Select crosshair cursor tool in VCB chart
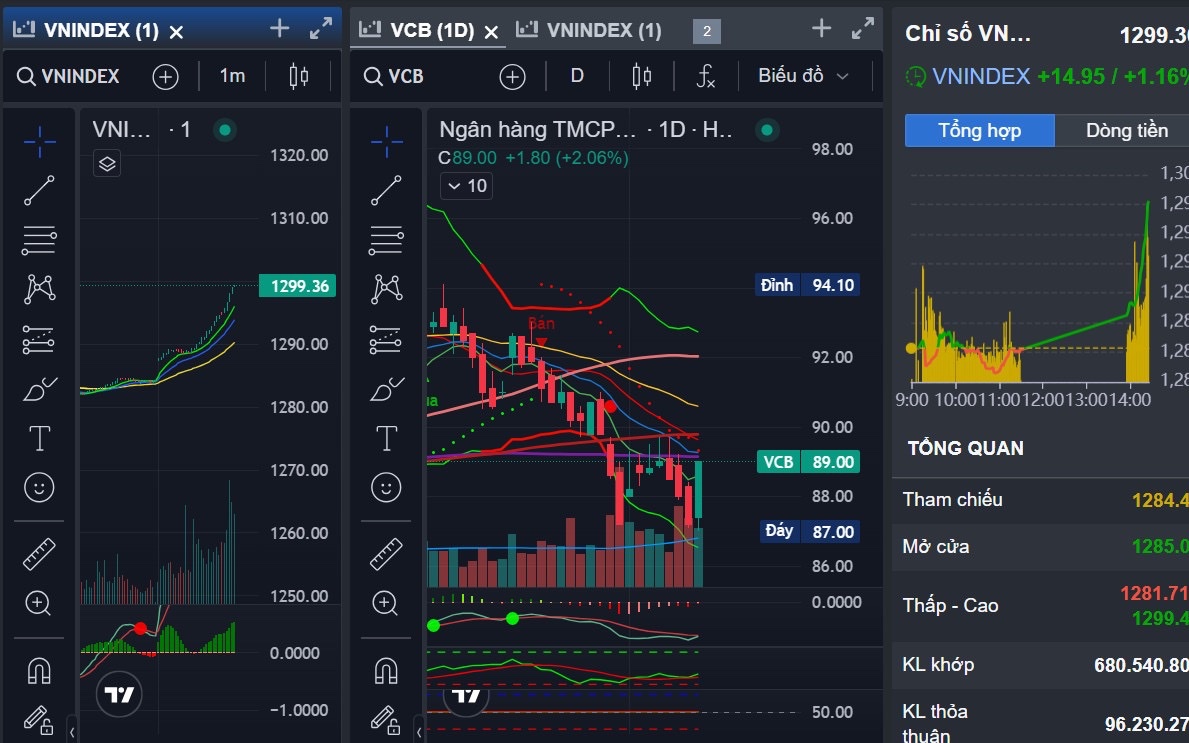Viewport: 1189px width, 743px height. click(x=387, y=142)
